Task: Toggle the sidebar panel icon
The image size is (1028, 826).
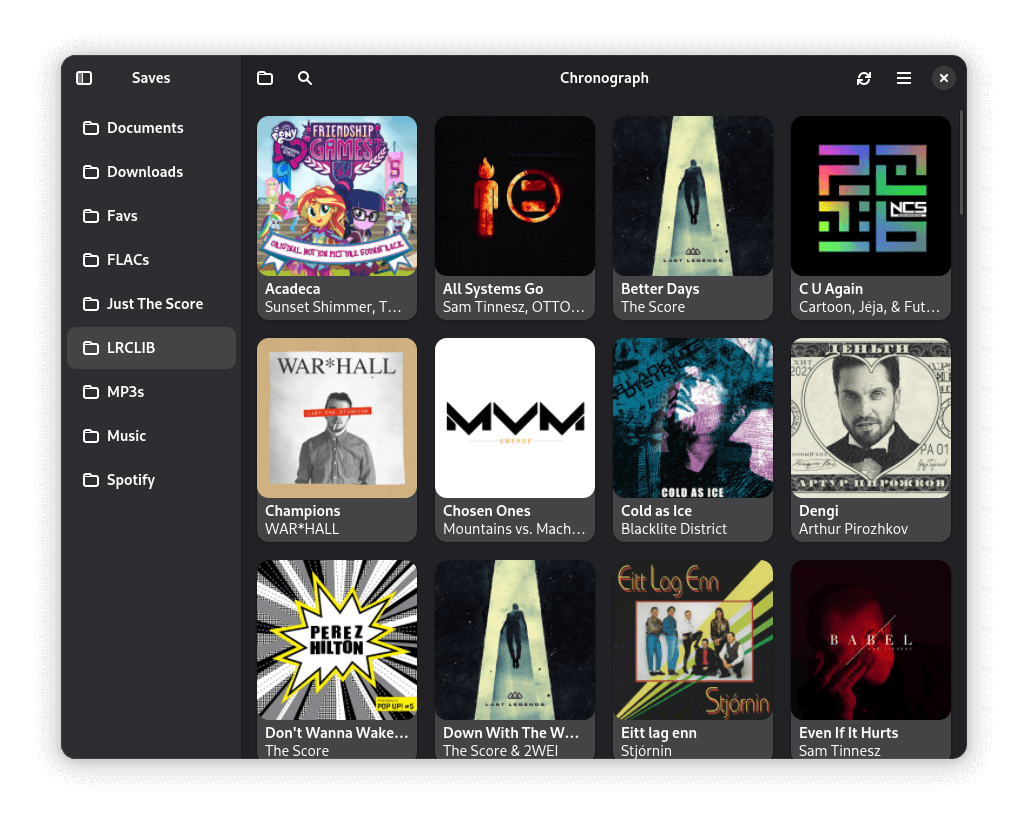Action: (x=84, y=78)
